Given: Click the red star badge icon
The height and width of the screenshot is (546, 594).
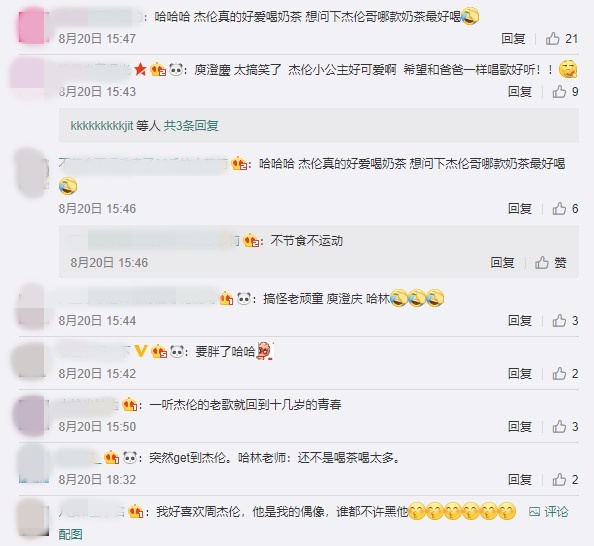Looking at the screenshot, I should pyautogui.click(x=140, y=69).
